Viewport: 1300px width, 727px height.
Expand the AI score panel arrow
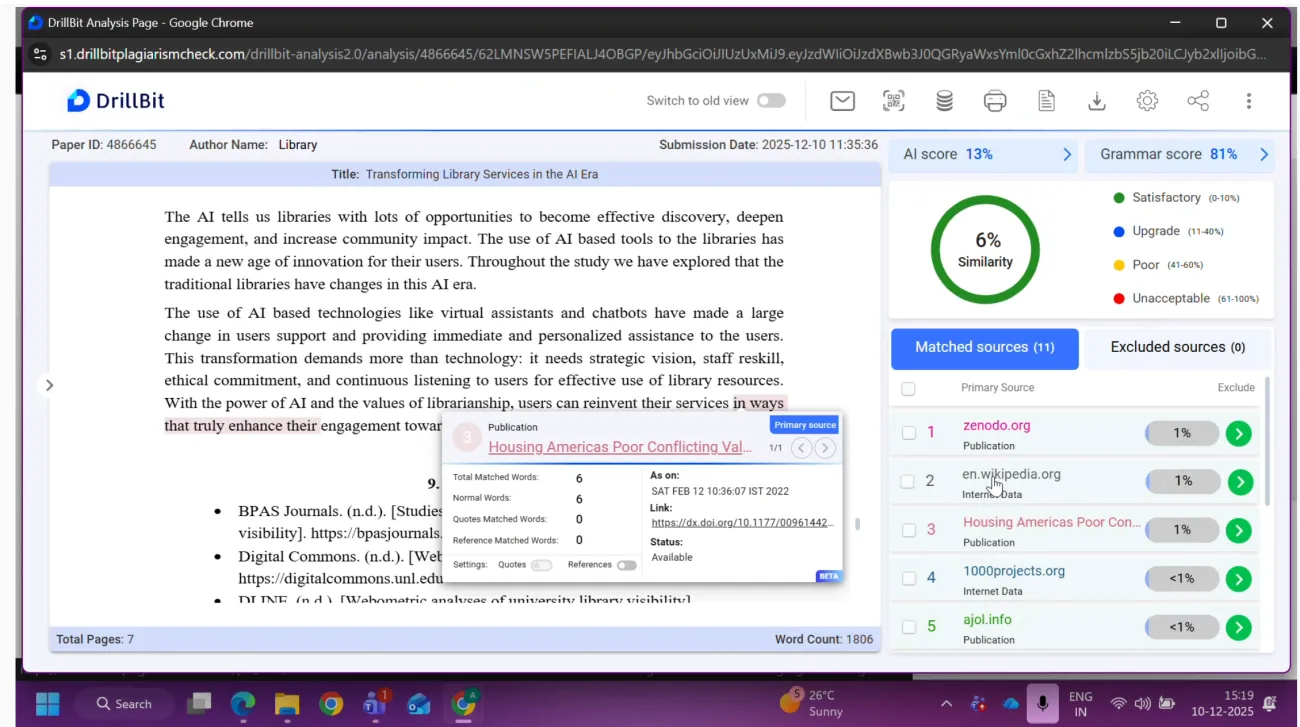pyautogui.click(x=1066, y=155)
